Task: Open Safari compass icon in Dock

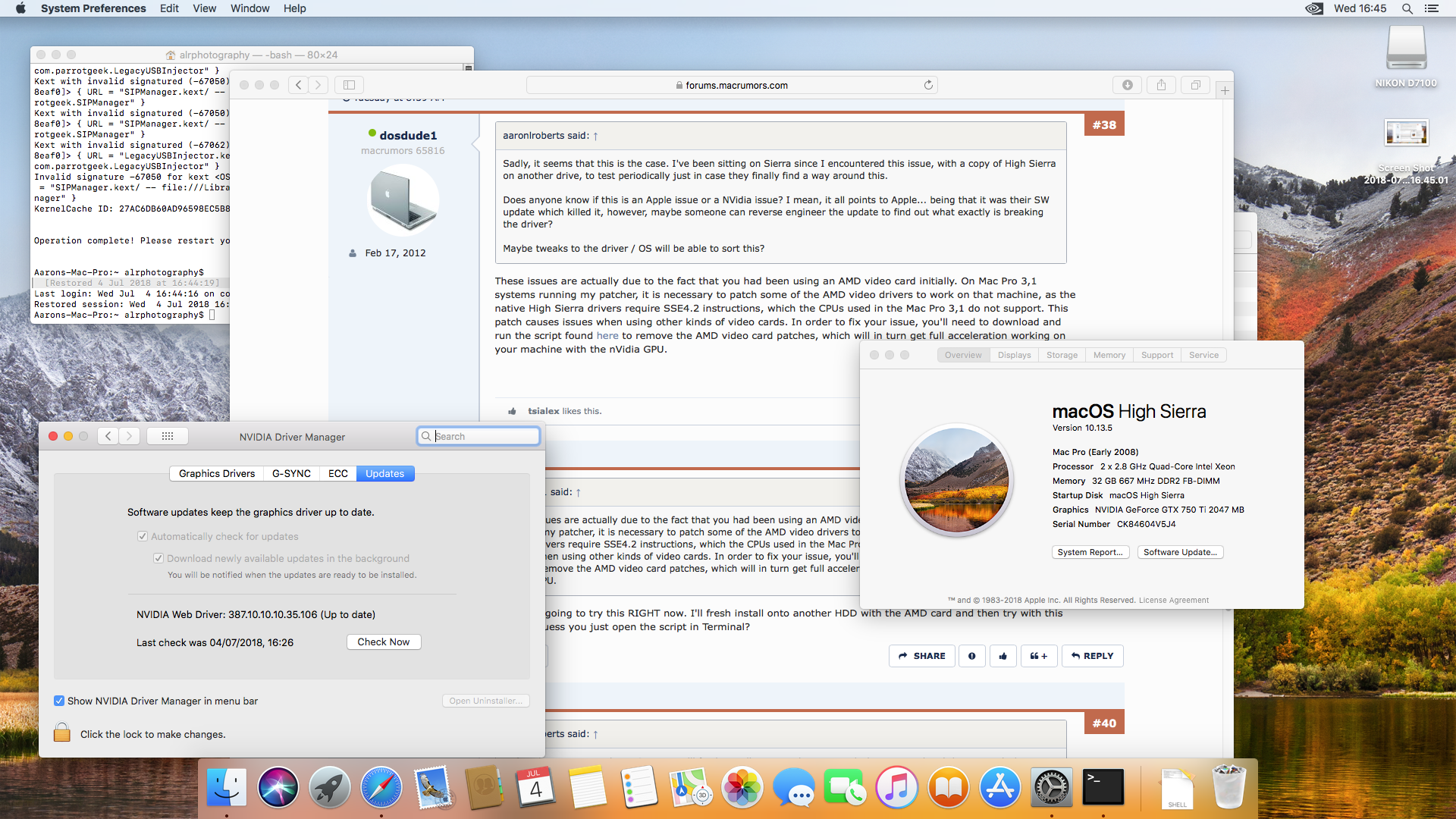Action: (x=381, y=787)
